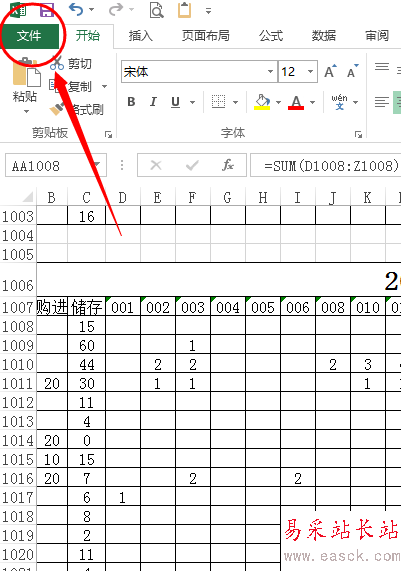The image size is (401, 571).
Task: Open the 文件 (File) tab
Action: pyautogui.click(x=29, y=36)
